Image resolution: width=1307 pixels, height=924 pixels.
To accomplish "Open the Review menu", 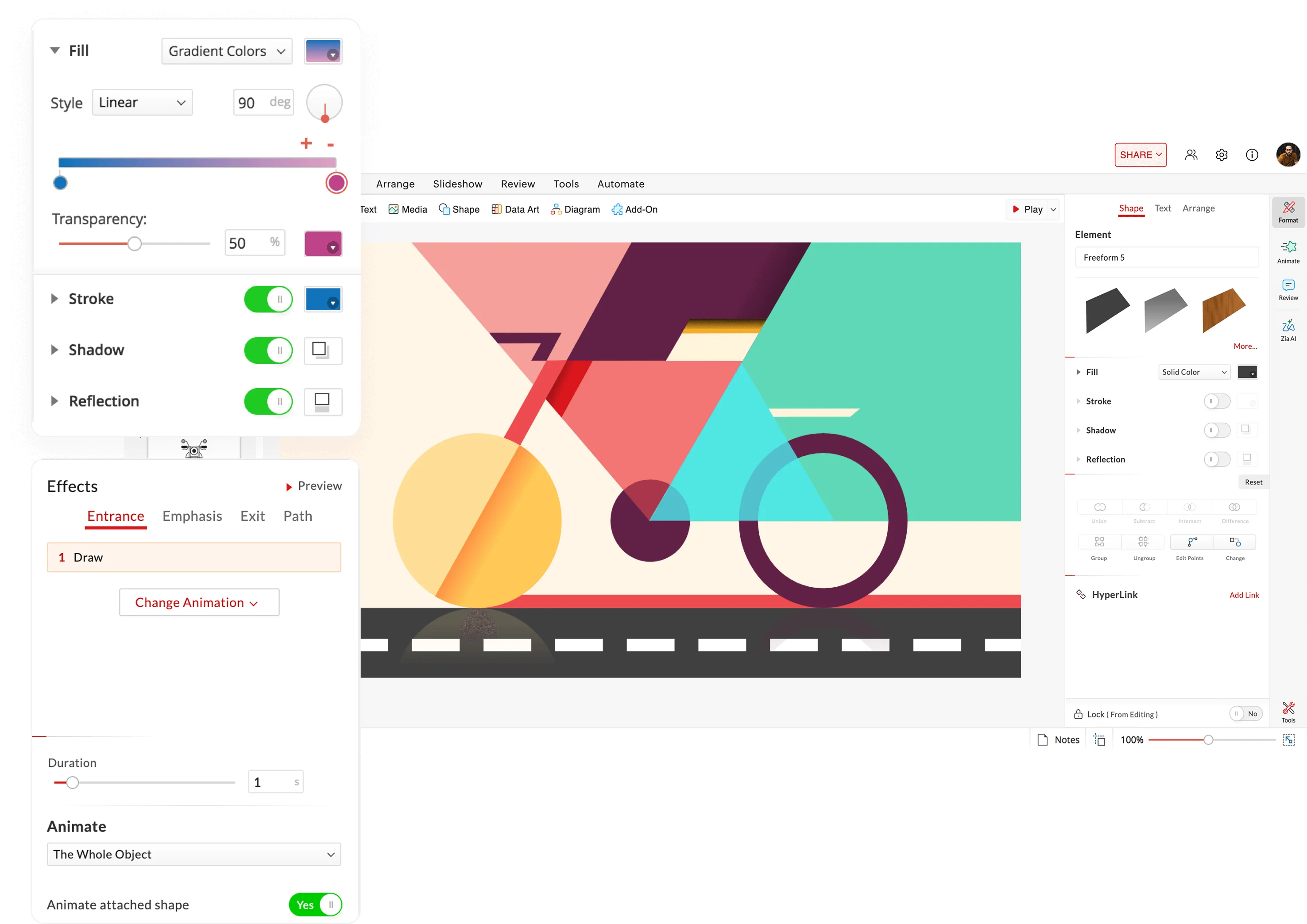I will [x=518, y=184].
